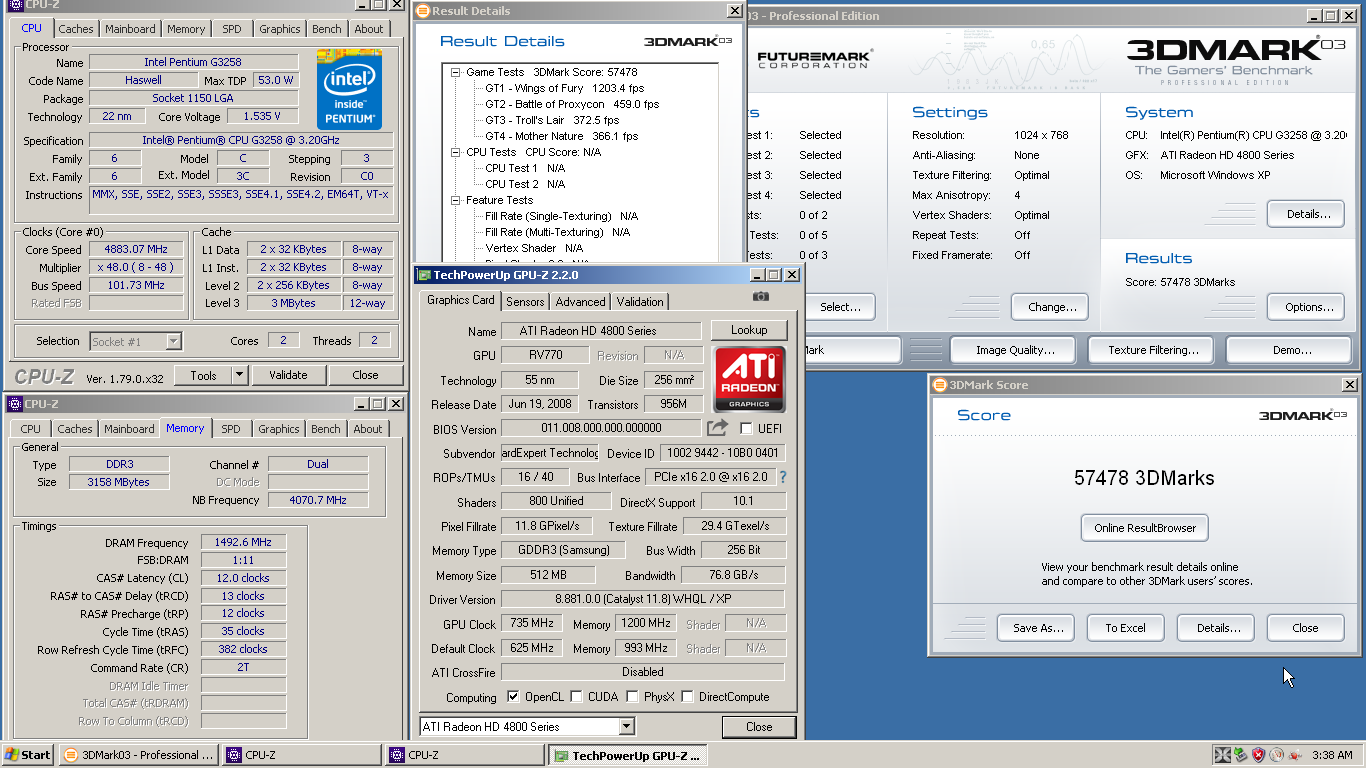Click the Validate button in CPU-Z
1366x768 pixels.
[x=288, y=375]
